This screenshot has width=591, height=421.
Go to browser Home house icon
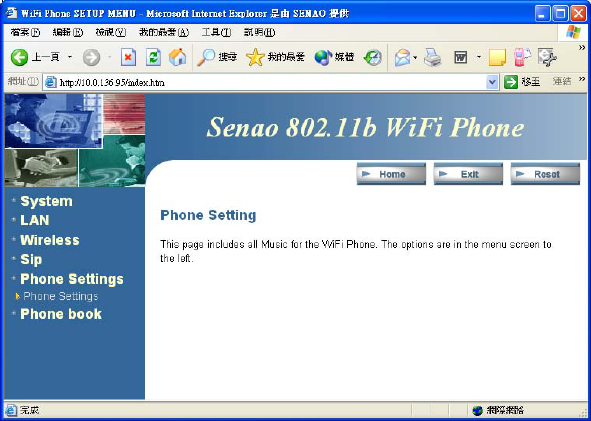tap(178, 58)
